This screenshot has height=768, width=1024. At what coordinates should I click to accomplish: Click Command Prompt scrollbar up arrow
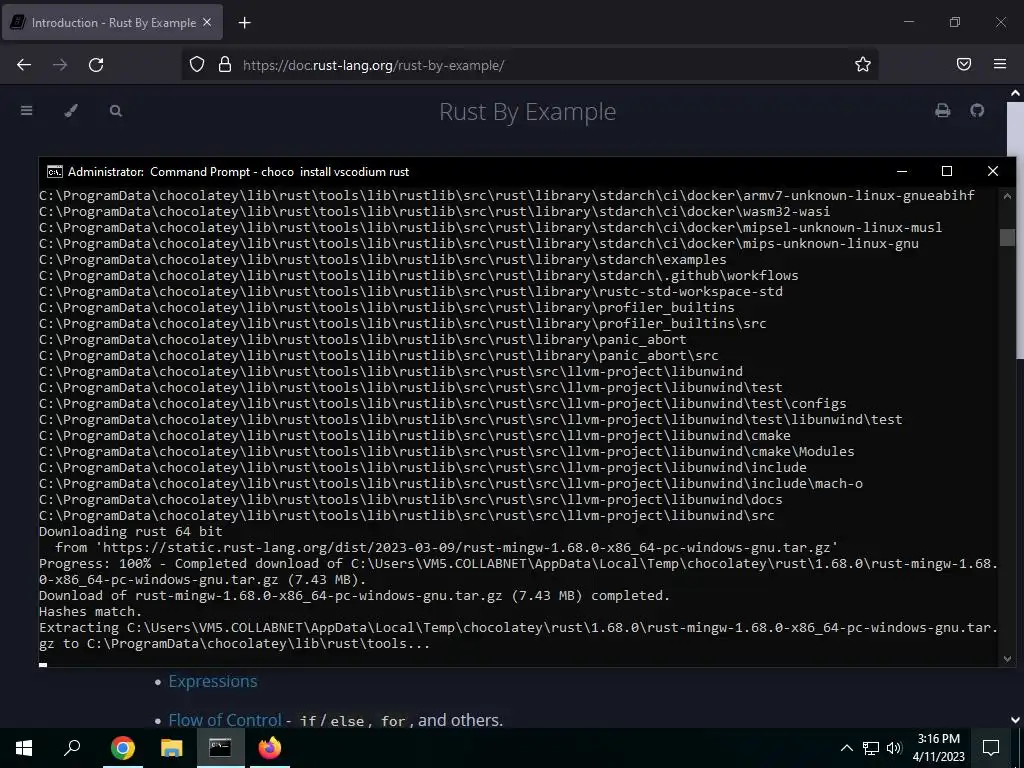[x=1007, y=197]
